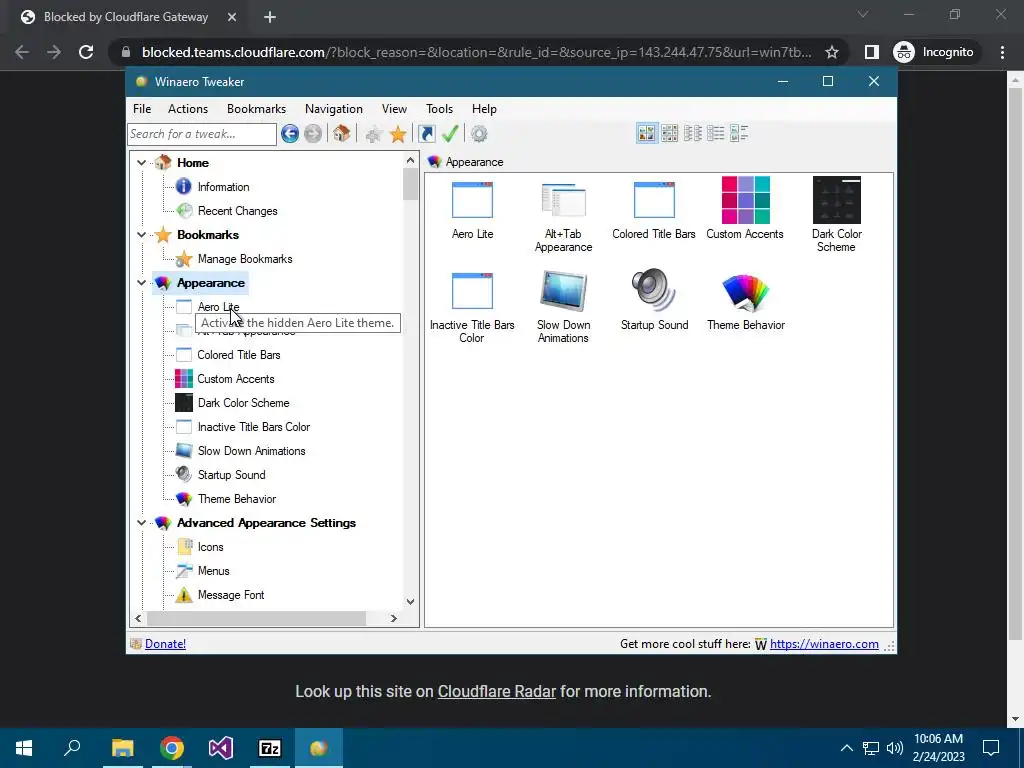Bookmark this page with Chrome's star icon

click(x=831, y=52)
